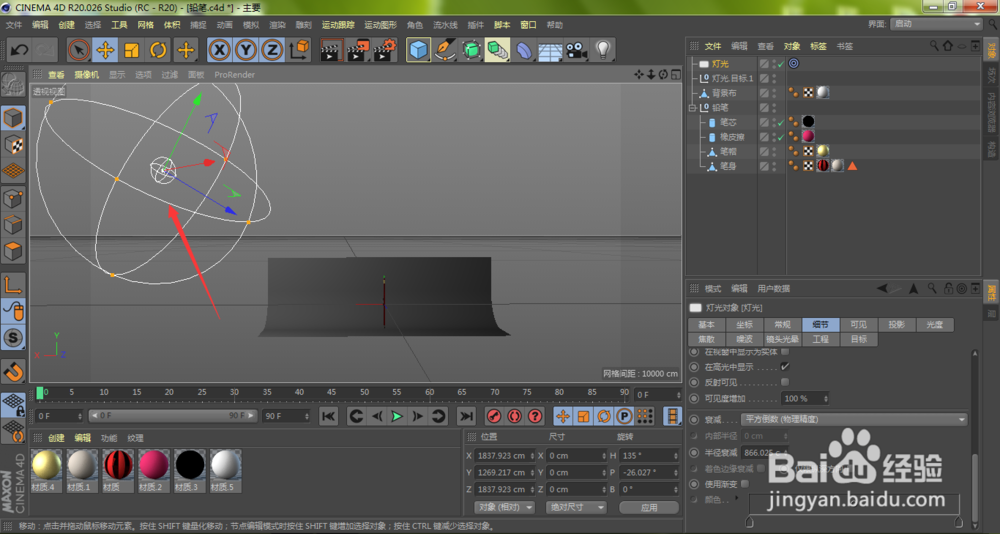Enable the 使用渐变 checkbox

click(745, 484)
